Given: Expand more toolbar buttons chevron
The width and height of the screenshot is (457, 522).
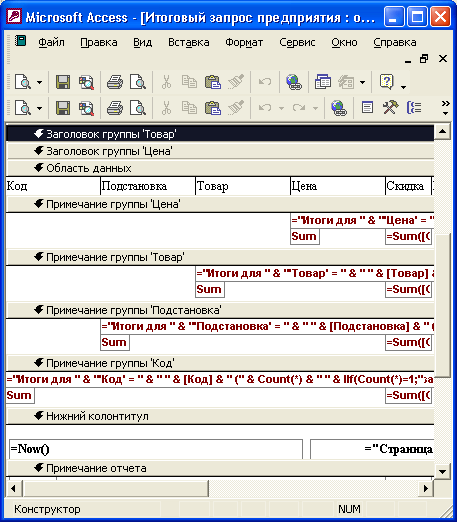Looking at the screenshot, I should pos(445,107).
